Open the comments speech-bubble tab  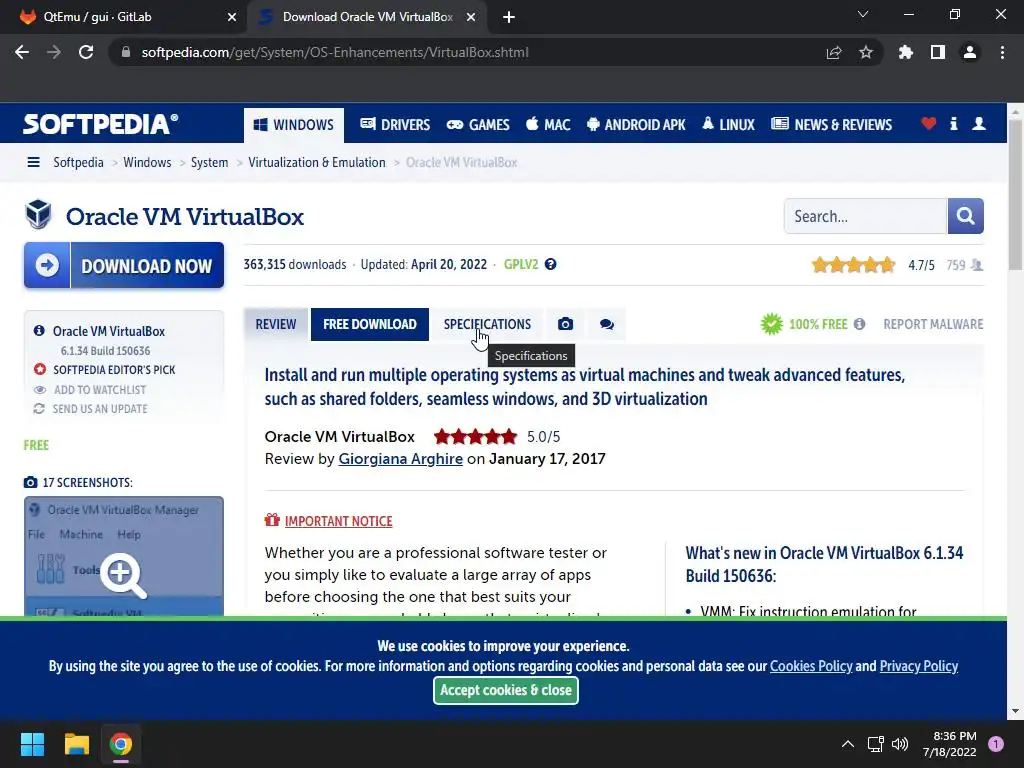[x=607, y=324]
